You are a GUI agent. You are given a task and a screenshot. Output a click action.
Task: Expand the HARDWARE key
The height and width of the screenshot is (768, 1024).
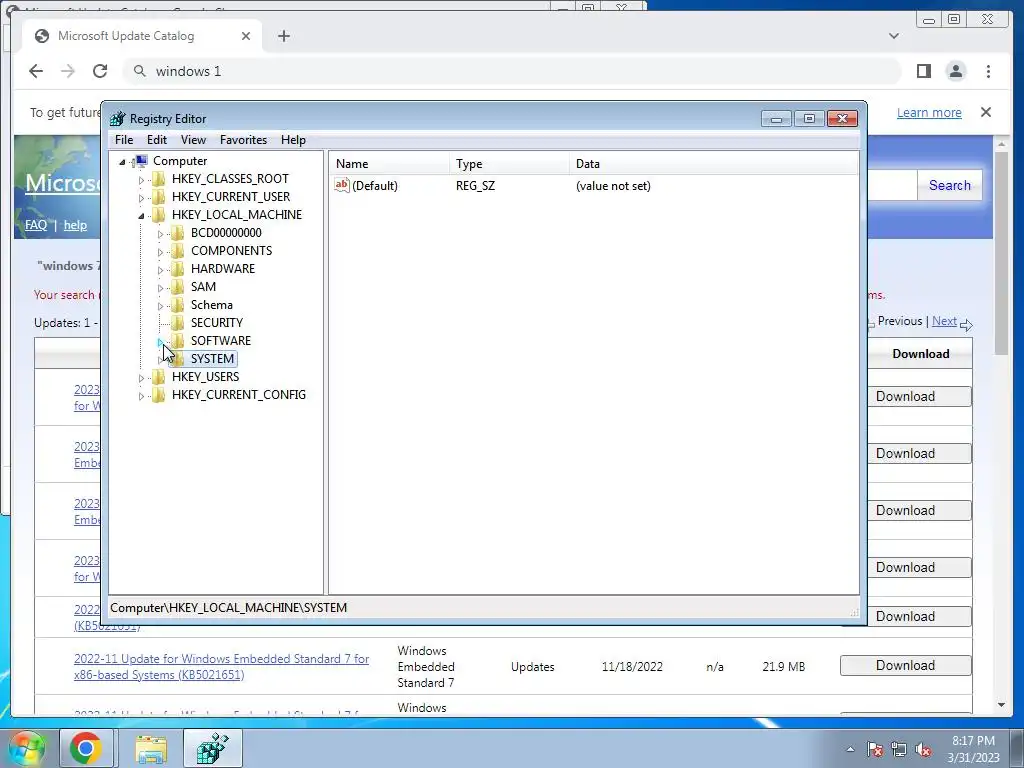[160, 270]
